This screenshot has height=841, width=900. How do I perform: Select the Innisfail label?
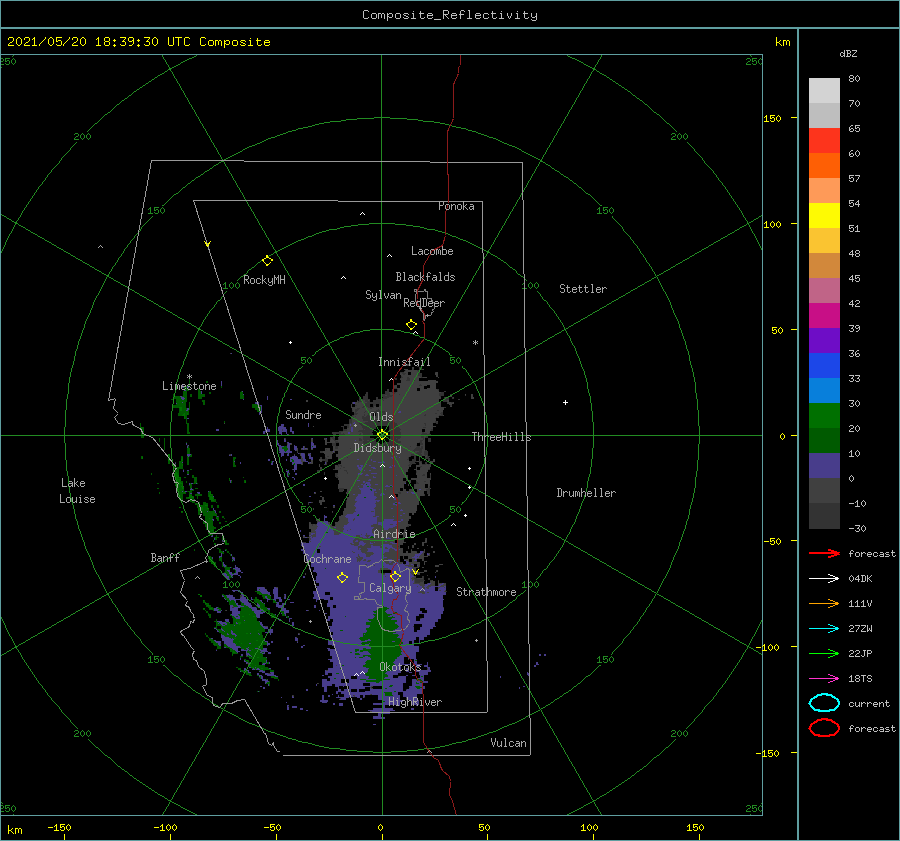pyautogui.click(x=404, y=362)
